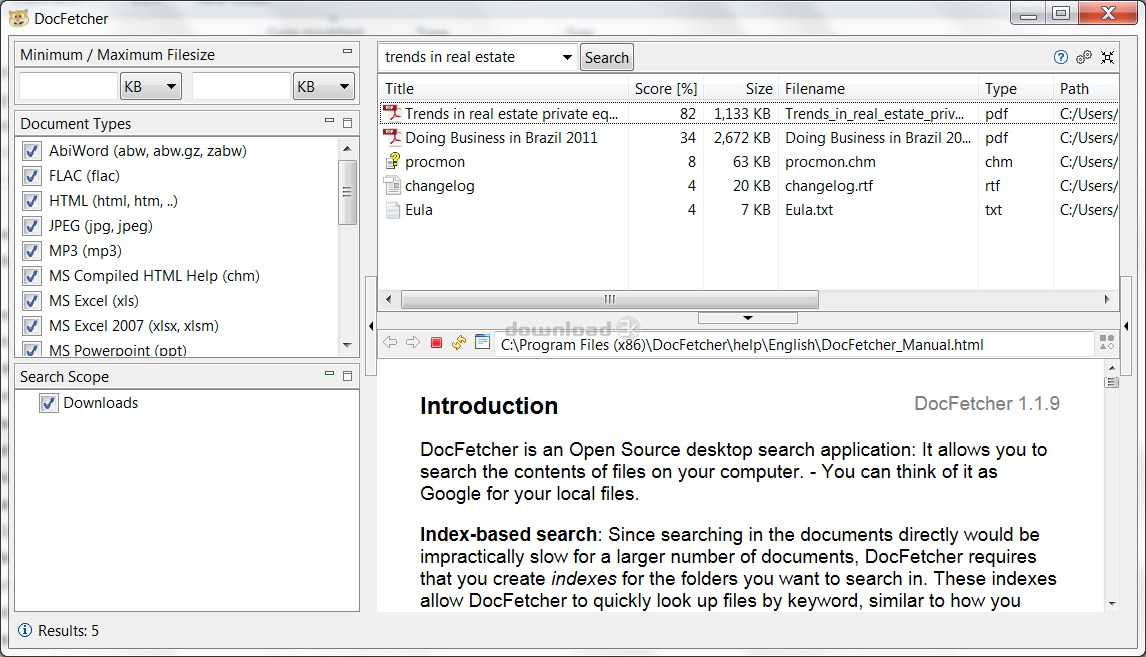This screenshot has width=1146, height=657.
Task: Uncheck MS Excel (xls) type
Action: [x=31, y=300]
